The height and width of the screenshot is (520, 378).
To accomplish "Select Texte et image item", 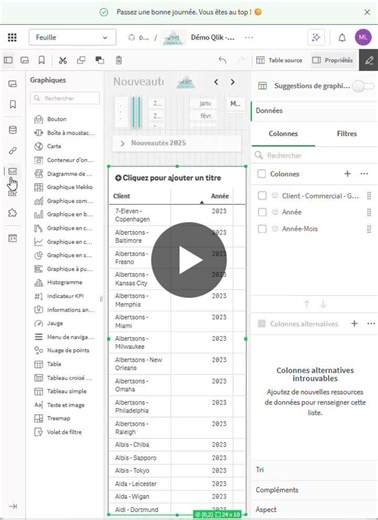I will click(66, 405).
